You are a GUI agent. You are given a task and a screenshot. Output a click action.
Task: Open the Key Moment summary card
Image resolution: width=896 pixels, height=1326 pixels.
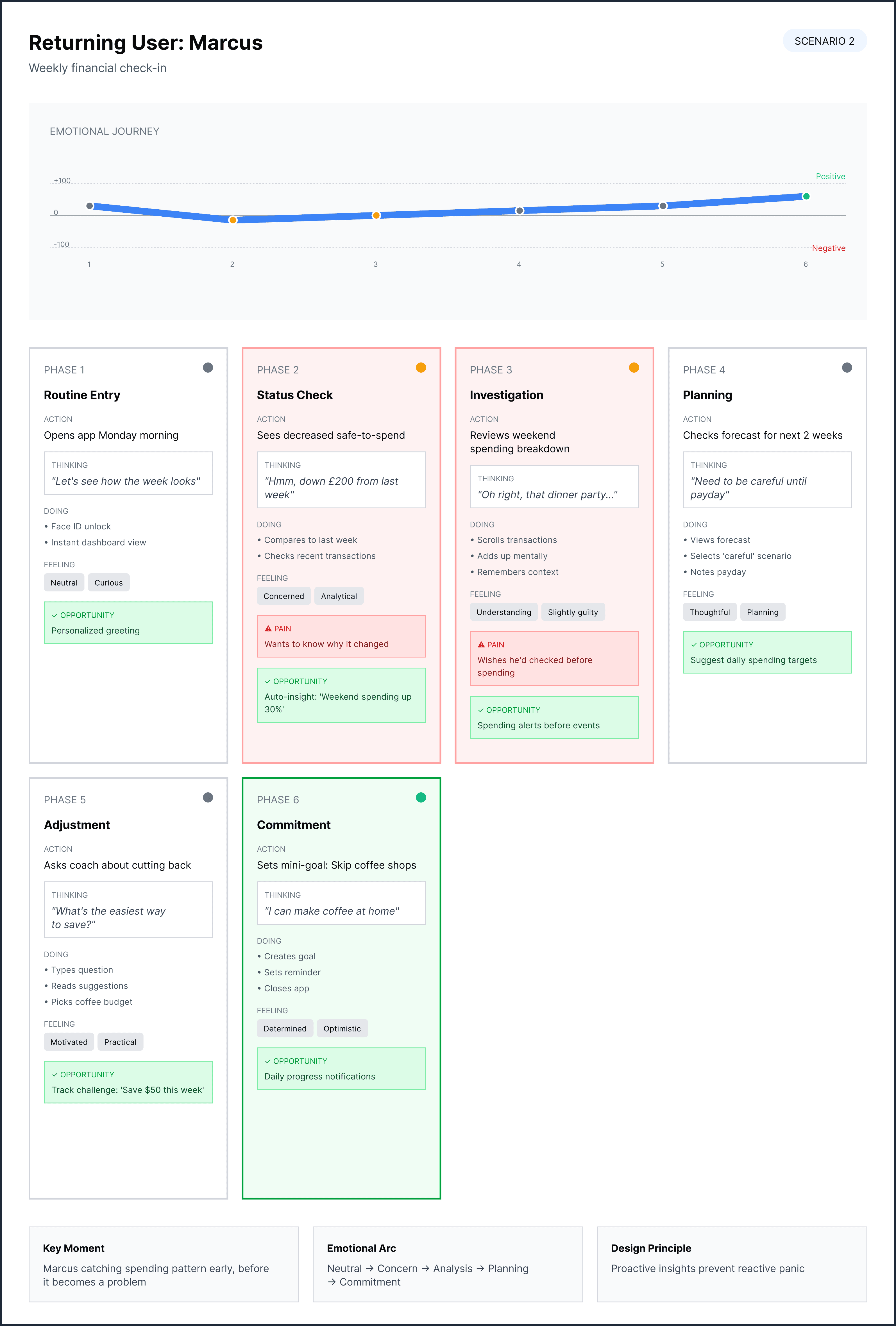click(x=164, y=1264)
